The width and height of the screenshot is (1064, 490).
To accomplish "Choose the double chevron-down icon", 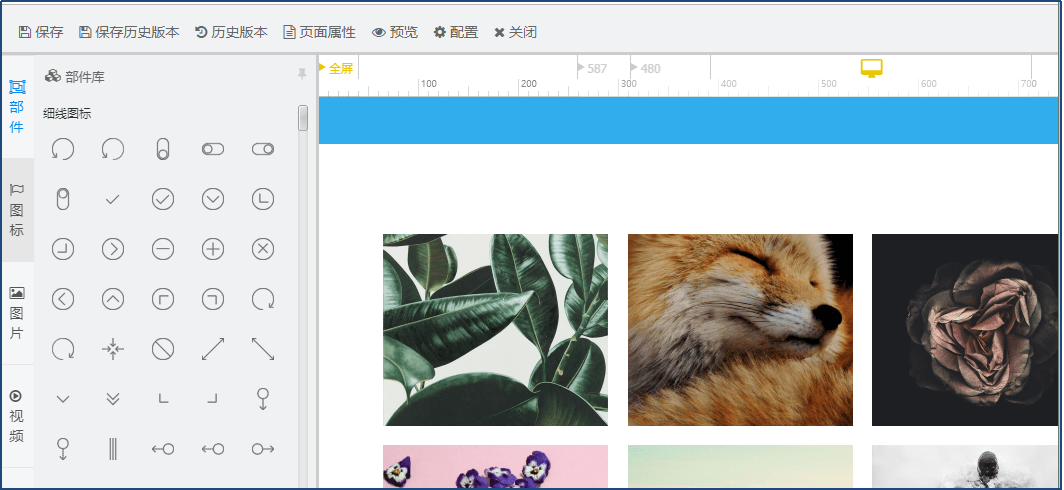I will coord(113,399).
